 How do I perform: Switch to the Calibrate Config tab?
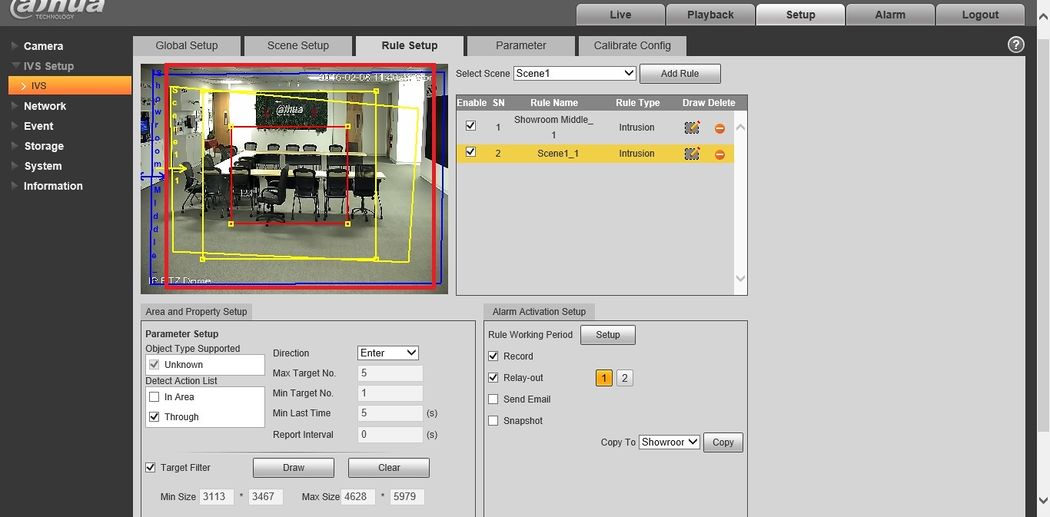(x=632, y=46)
